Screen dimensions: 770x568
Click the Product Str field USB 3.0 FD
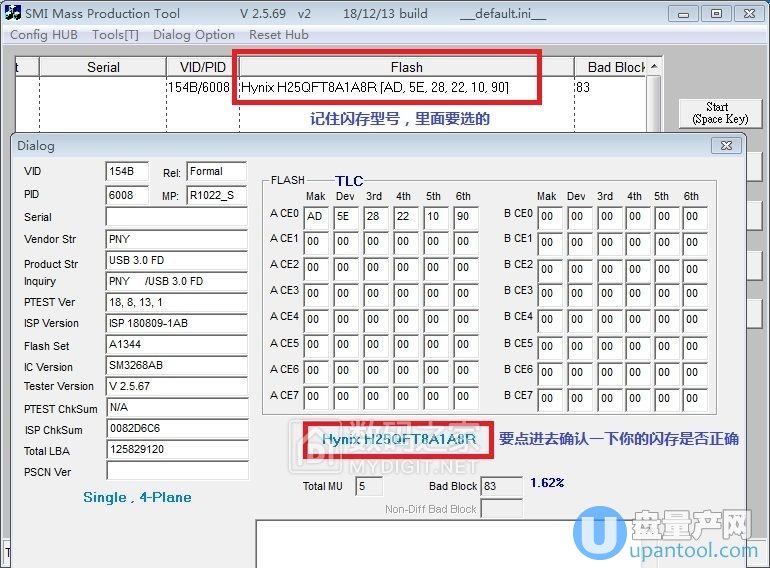pos(176,262)
